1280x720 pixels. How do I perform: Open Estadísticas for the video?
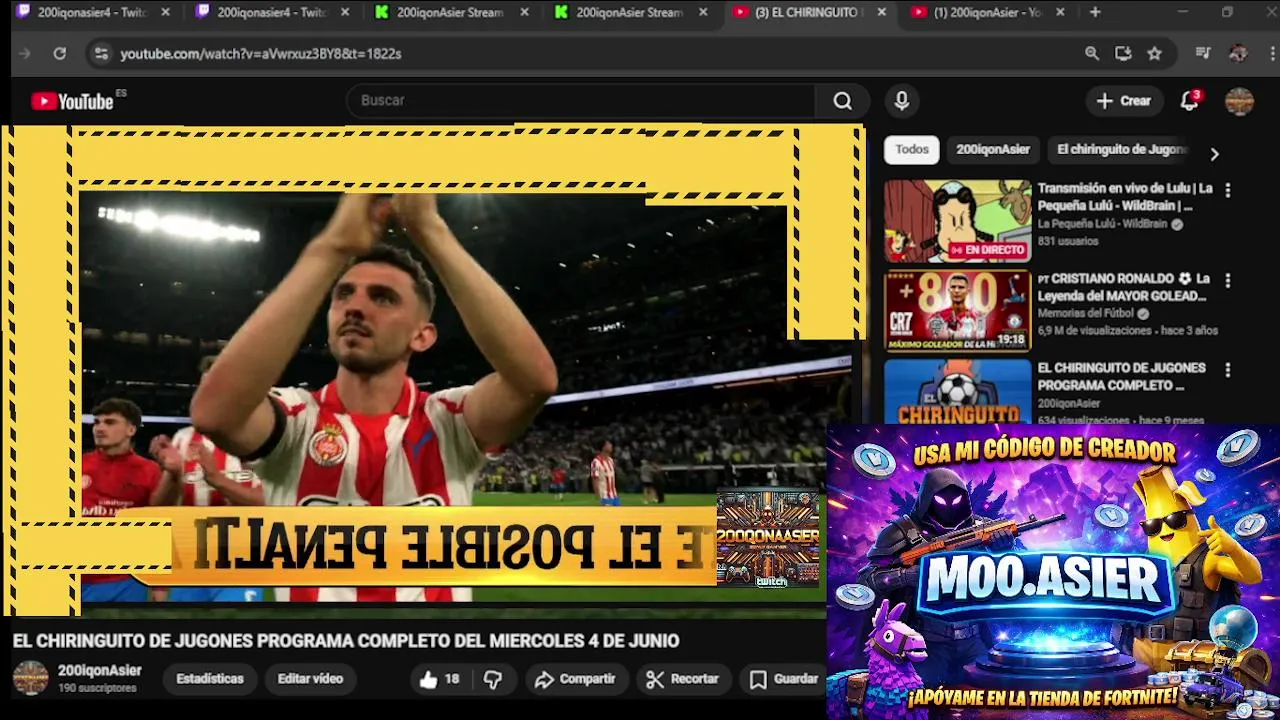point(210,679)
